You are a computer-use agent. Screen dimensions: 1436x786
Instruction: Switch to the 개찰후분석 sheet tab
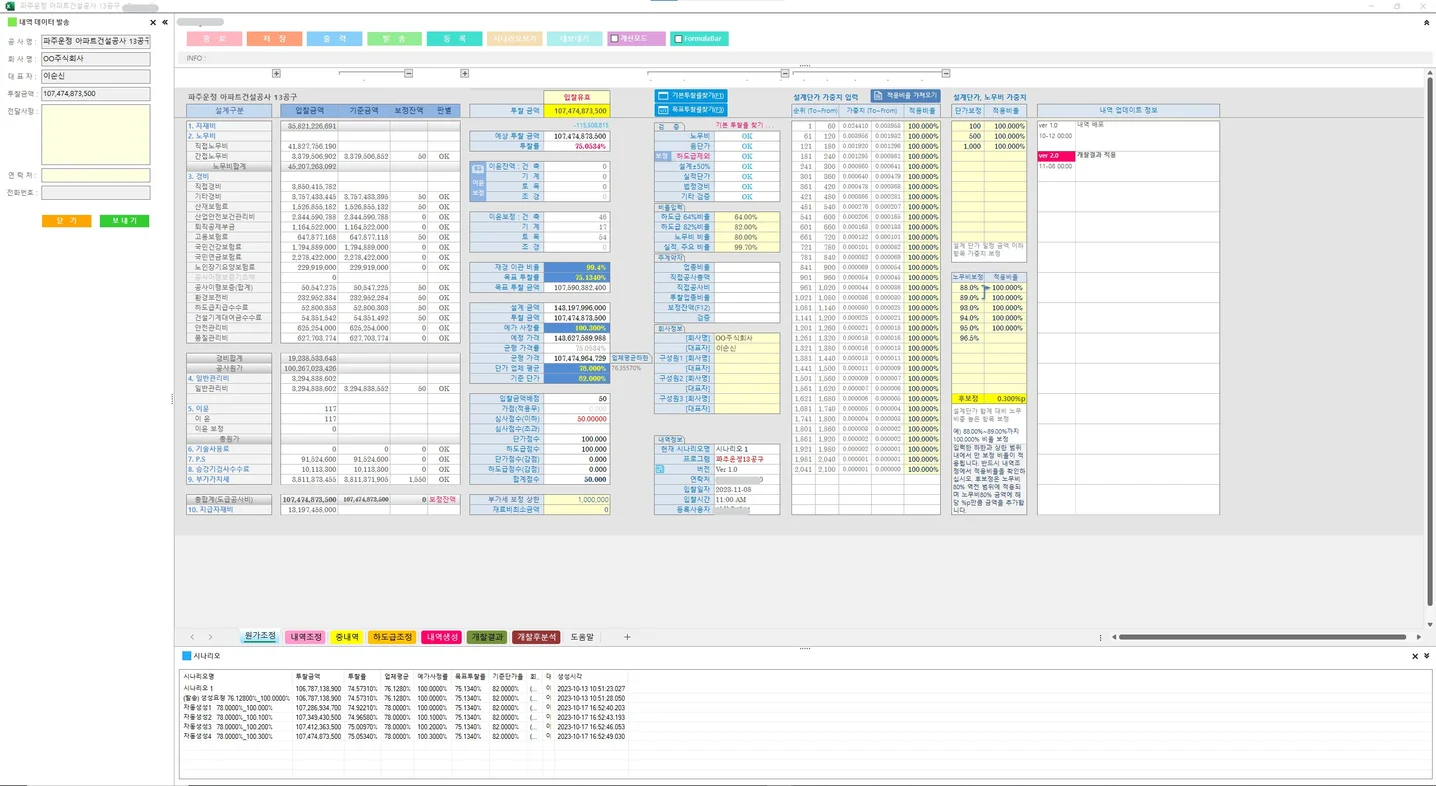point(537,637)
